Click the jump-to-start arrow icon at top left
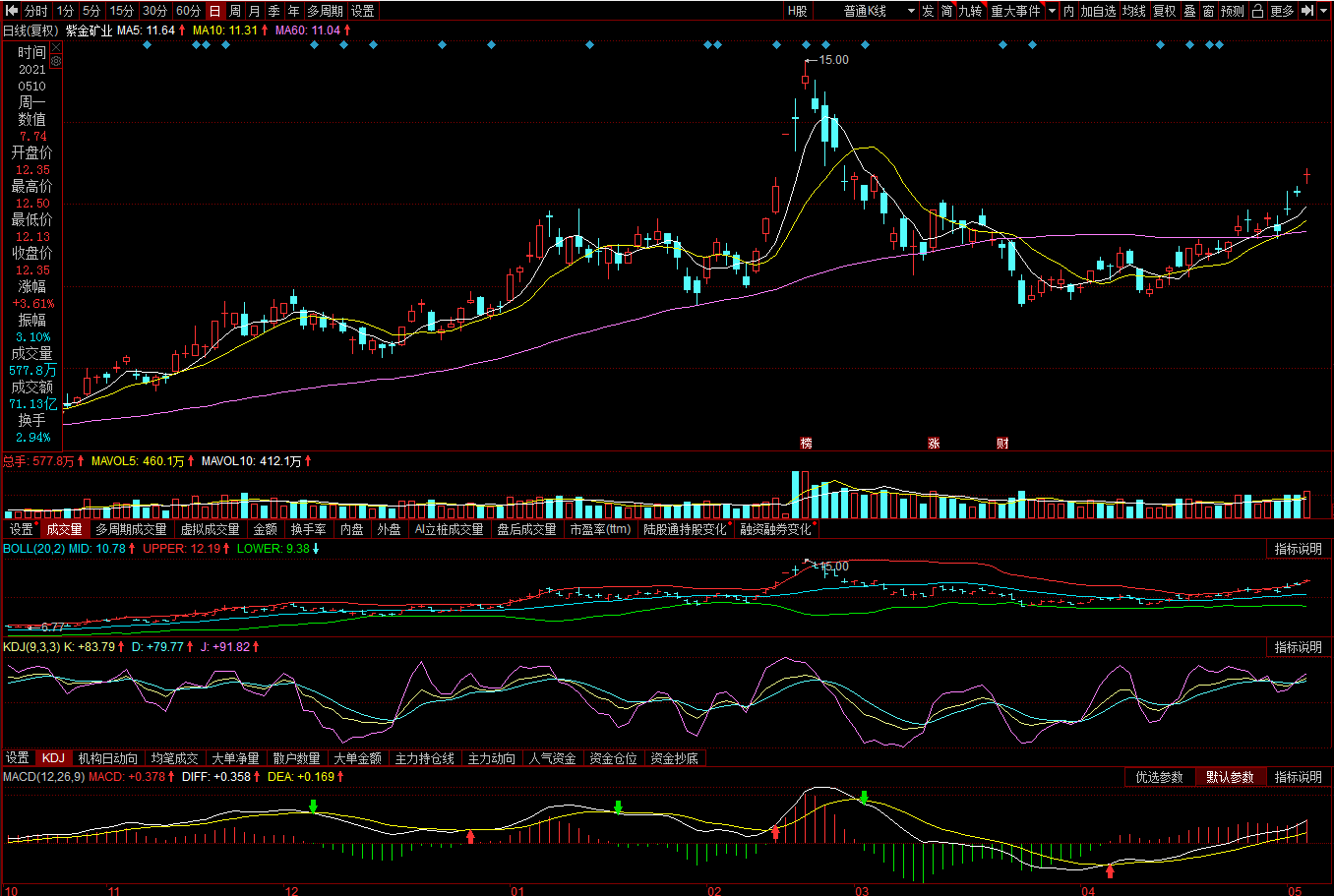The height and width of the screenshot is (896, 1334). click(x=11, y=11)
